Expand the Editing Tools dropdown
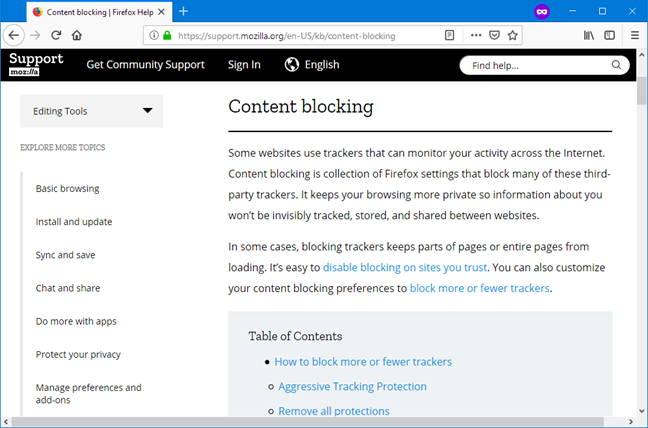The width and height of the screenshot is (648, 428). [92, 111]
